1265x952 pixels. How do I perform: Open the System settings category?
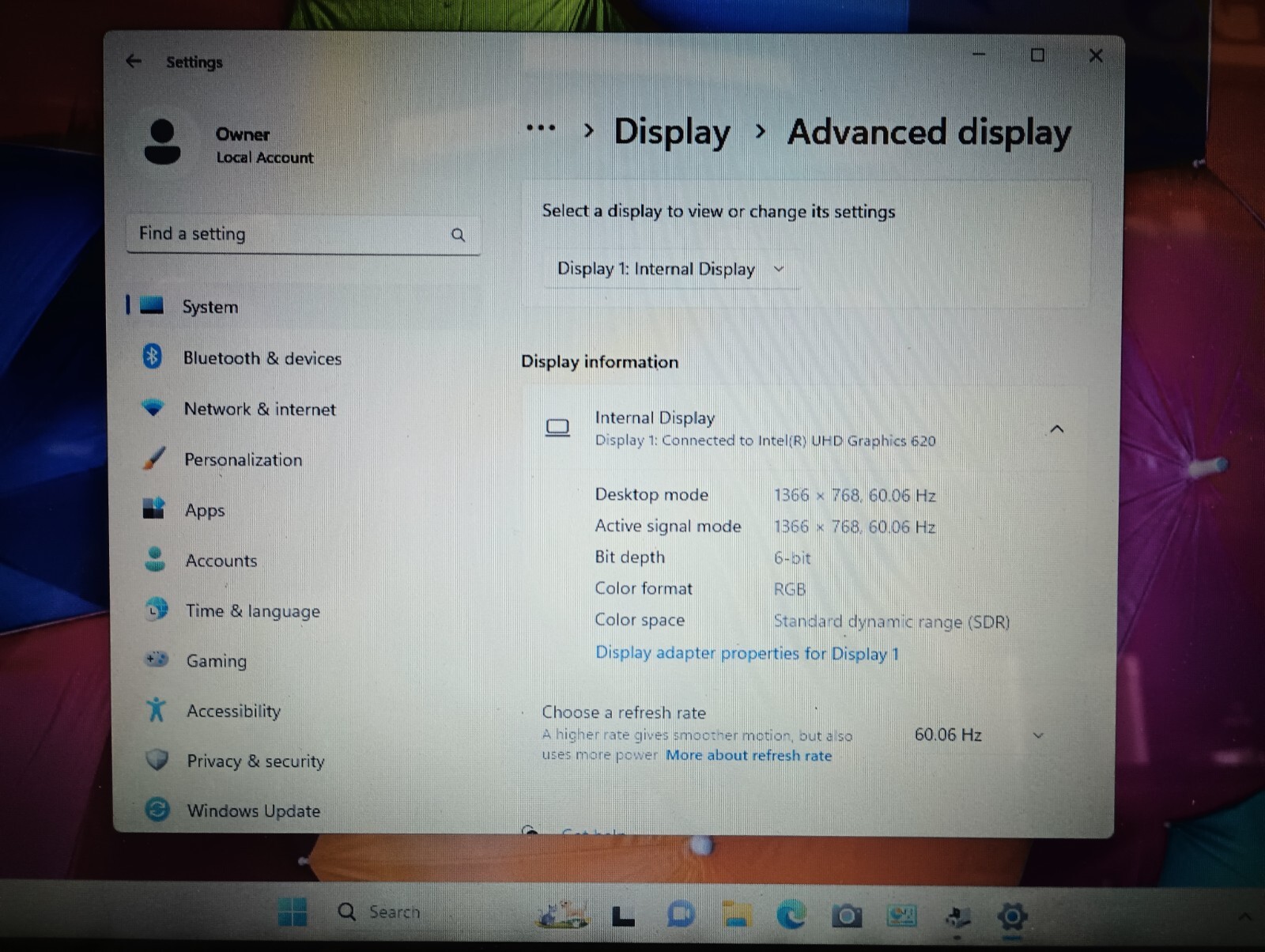tap(303, 306)
